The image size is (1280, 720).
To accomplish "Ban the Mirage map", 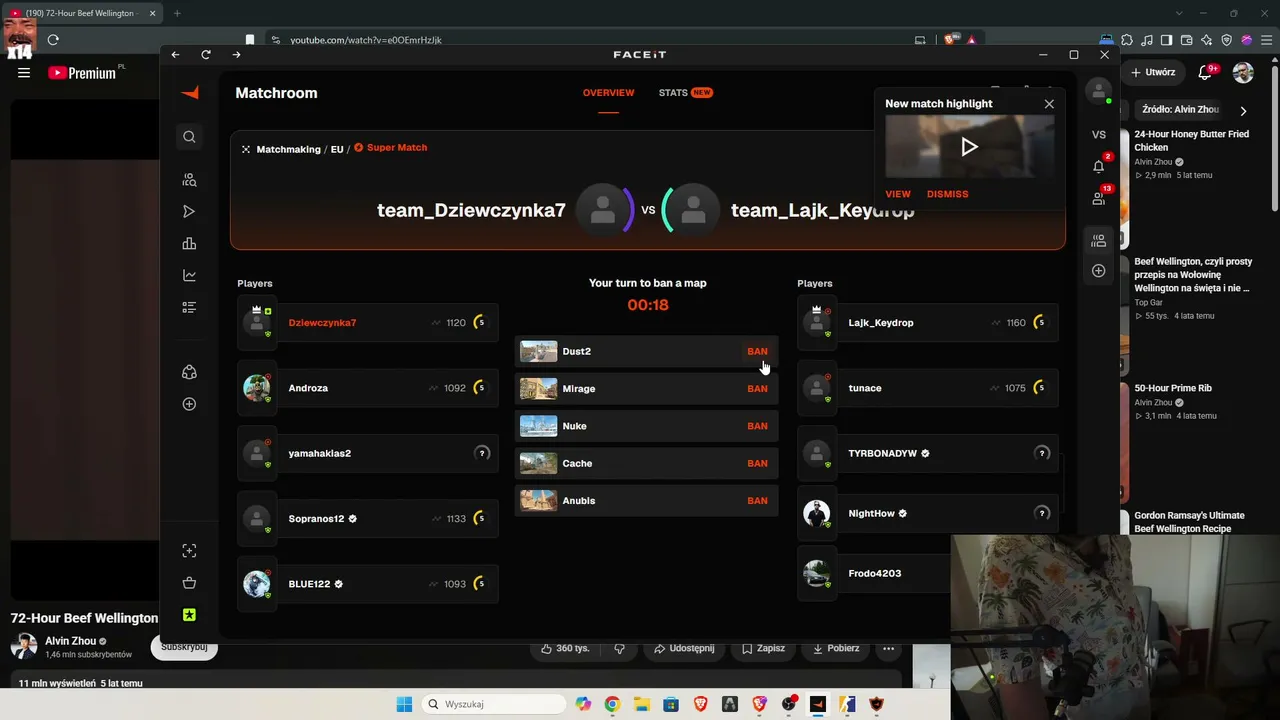I will point(757,389).
